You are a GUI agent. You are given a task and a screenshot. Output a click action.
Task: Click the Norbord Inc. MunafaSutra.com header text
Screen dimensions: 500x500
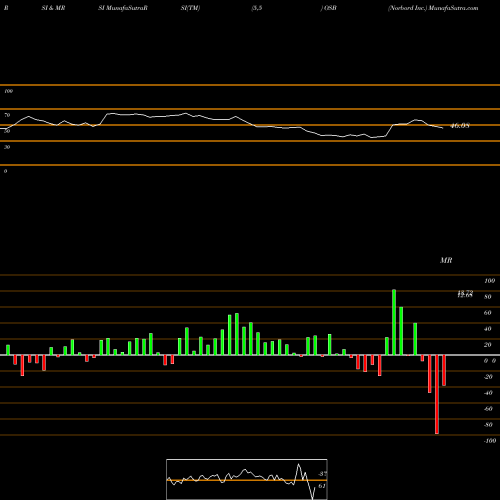433,8
